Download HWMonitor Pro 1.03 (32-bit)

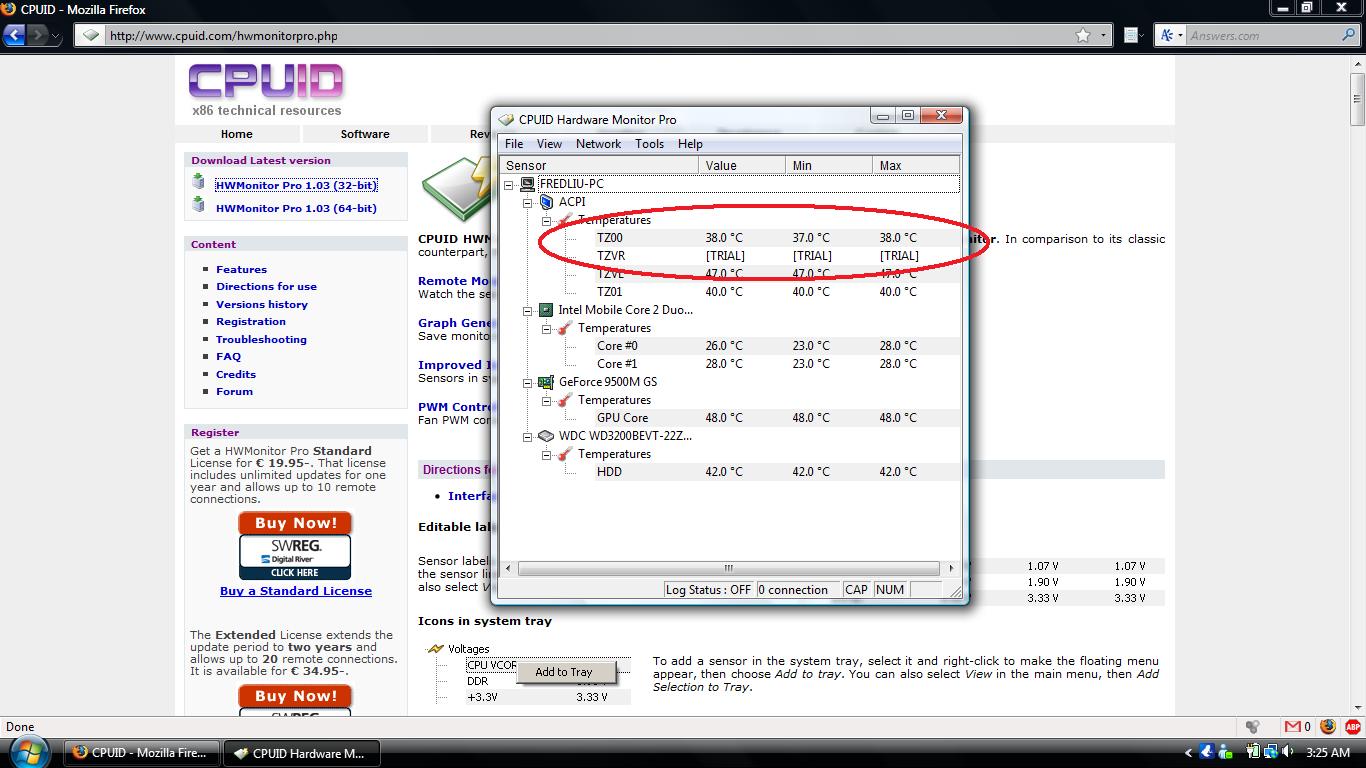coord(296,185)
